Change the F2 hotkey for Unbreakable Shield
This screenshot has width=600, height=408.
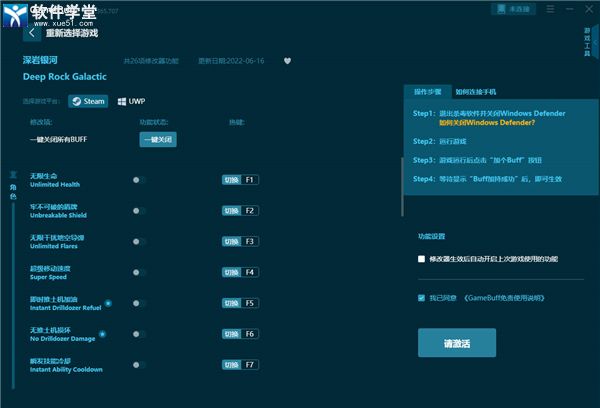click(240, 211)
